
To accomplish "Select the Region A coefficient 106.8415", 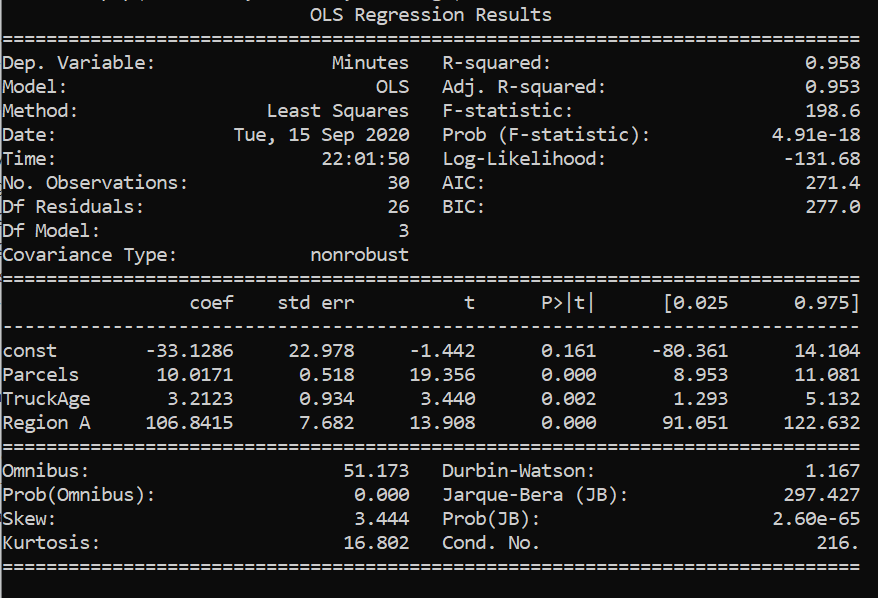I will coord(190,423).
